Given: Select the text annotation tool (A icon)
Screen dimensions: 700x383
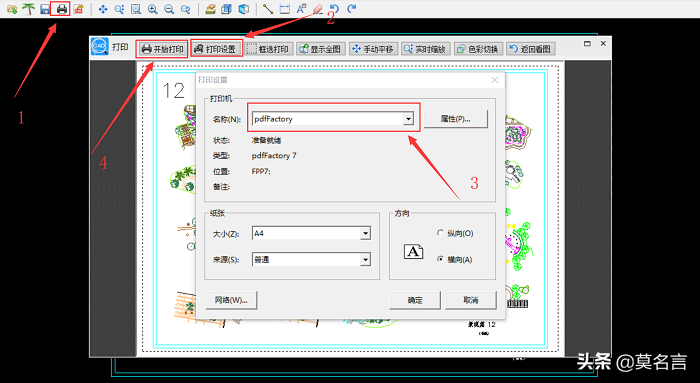Looking at the screenshot, I should pyautogui.click(x=301, y=9).
